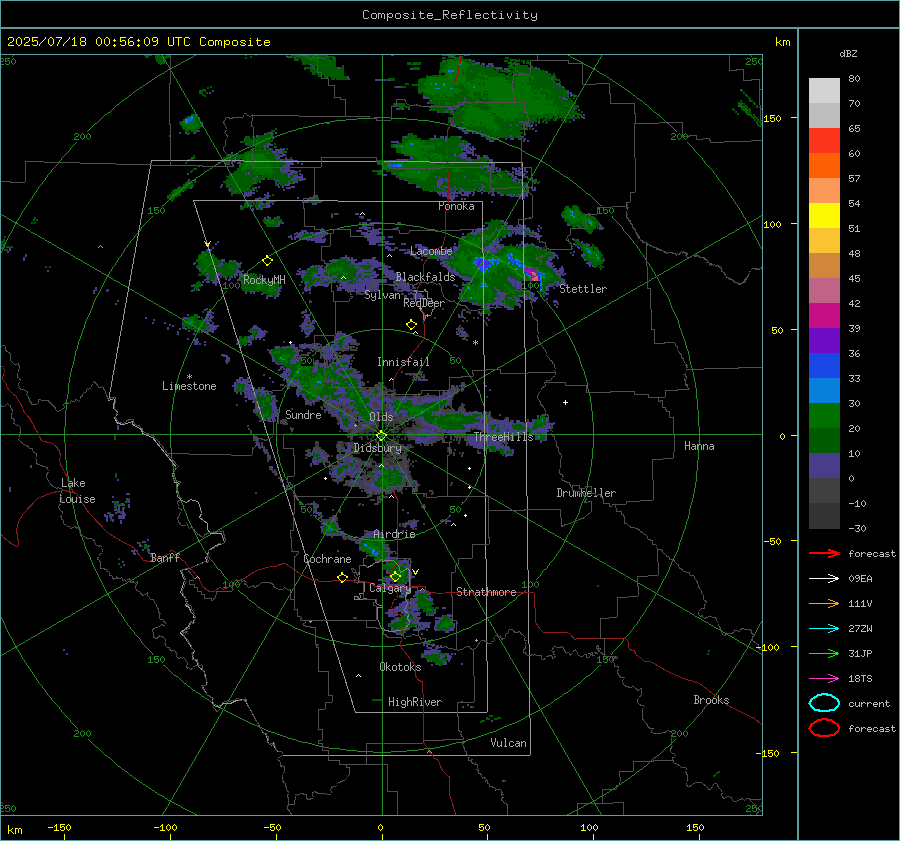
Task: Click the Limestone label
Action: coord(189,386)
